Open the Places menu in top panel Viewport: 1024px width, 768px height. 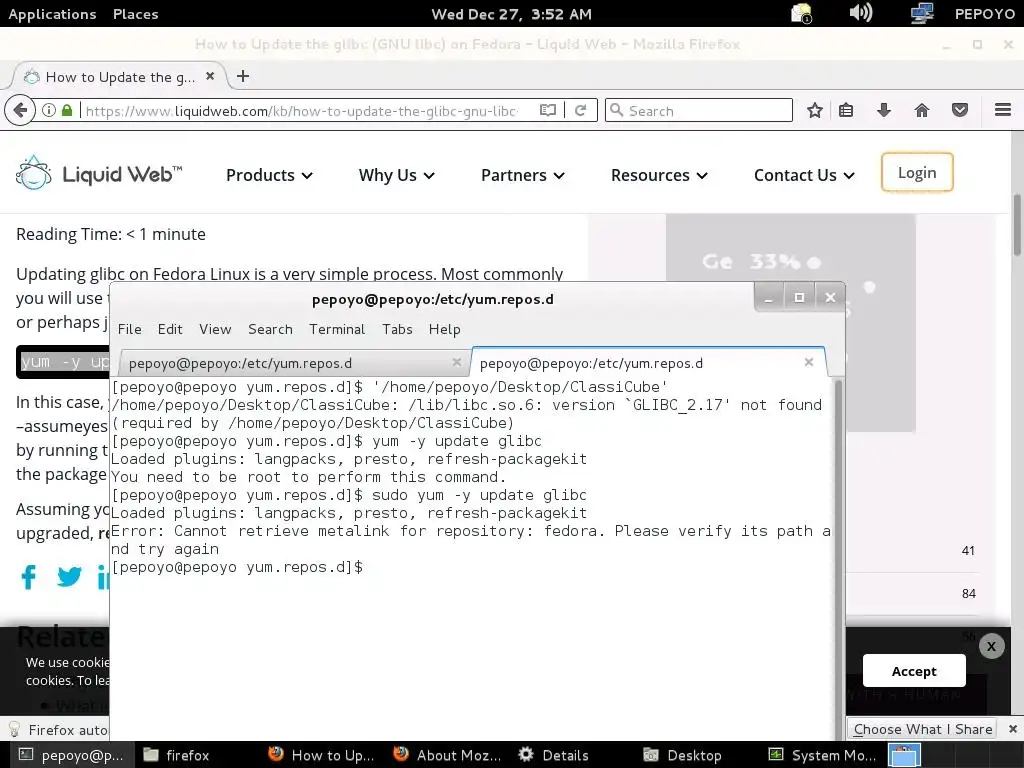tap(135, 14)
